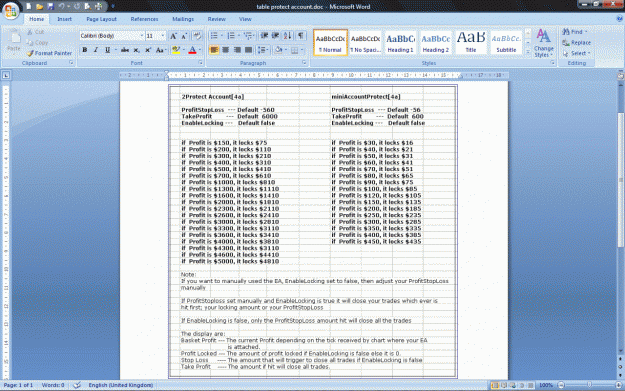Apply superscript formatting
The width and height of the screenshot is (625, 391).
tap(148, 50)
